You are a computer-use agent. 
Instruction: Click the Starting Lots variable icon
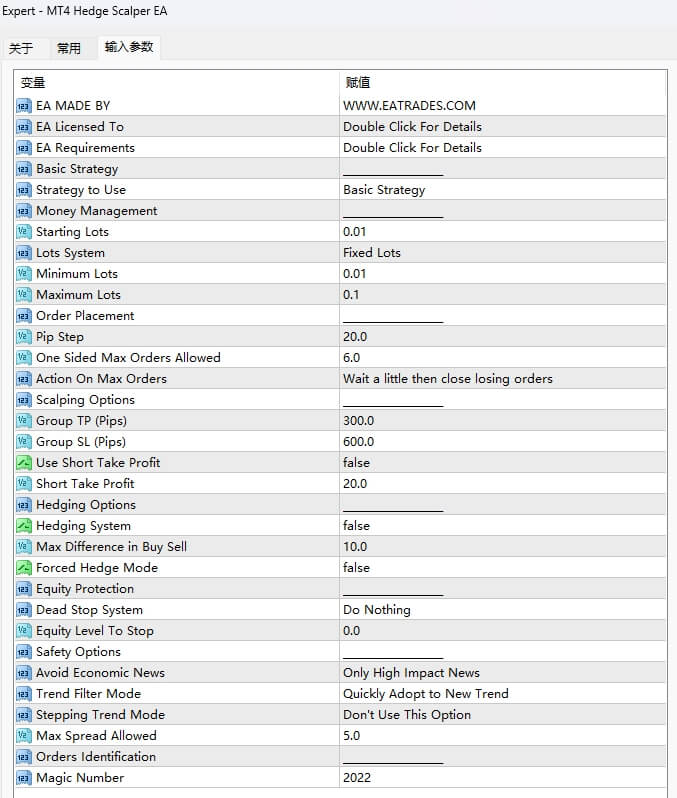pyautogui.click(x=24, y=232)
